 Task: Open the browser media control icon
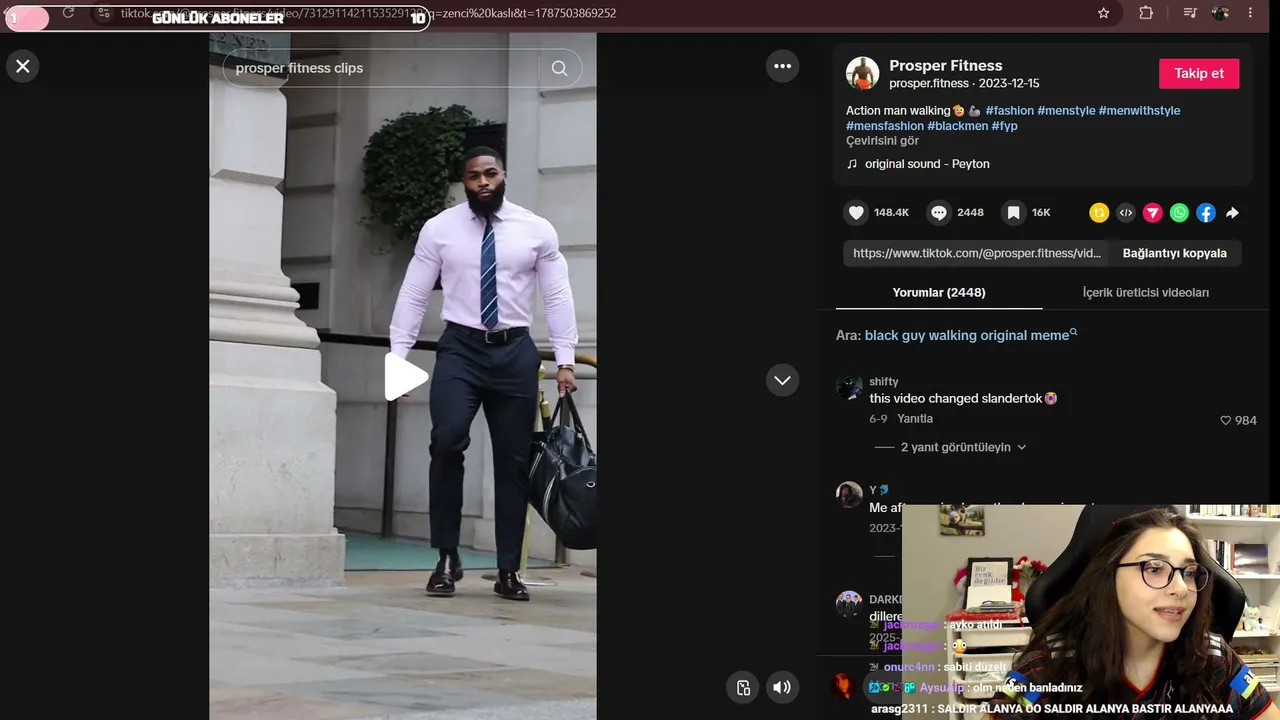tap(1189, 13)
